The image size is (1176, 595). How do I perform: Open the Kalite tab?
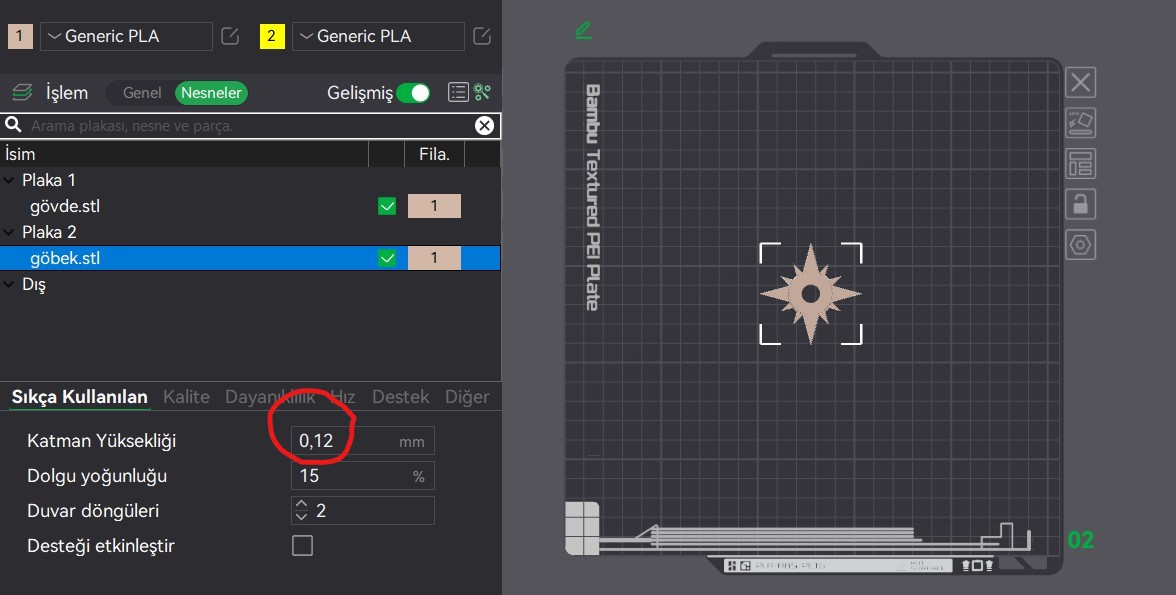click(186, 396)
